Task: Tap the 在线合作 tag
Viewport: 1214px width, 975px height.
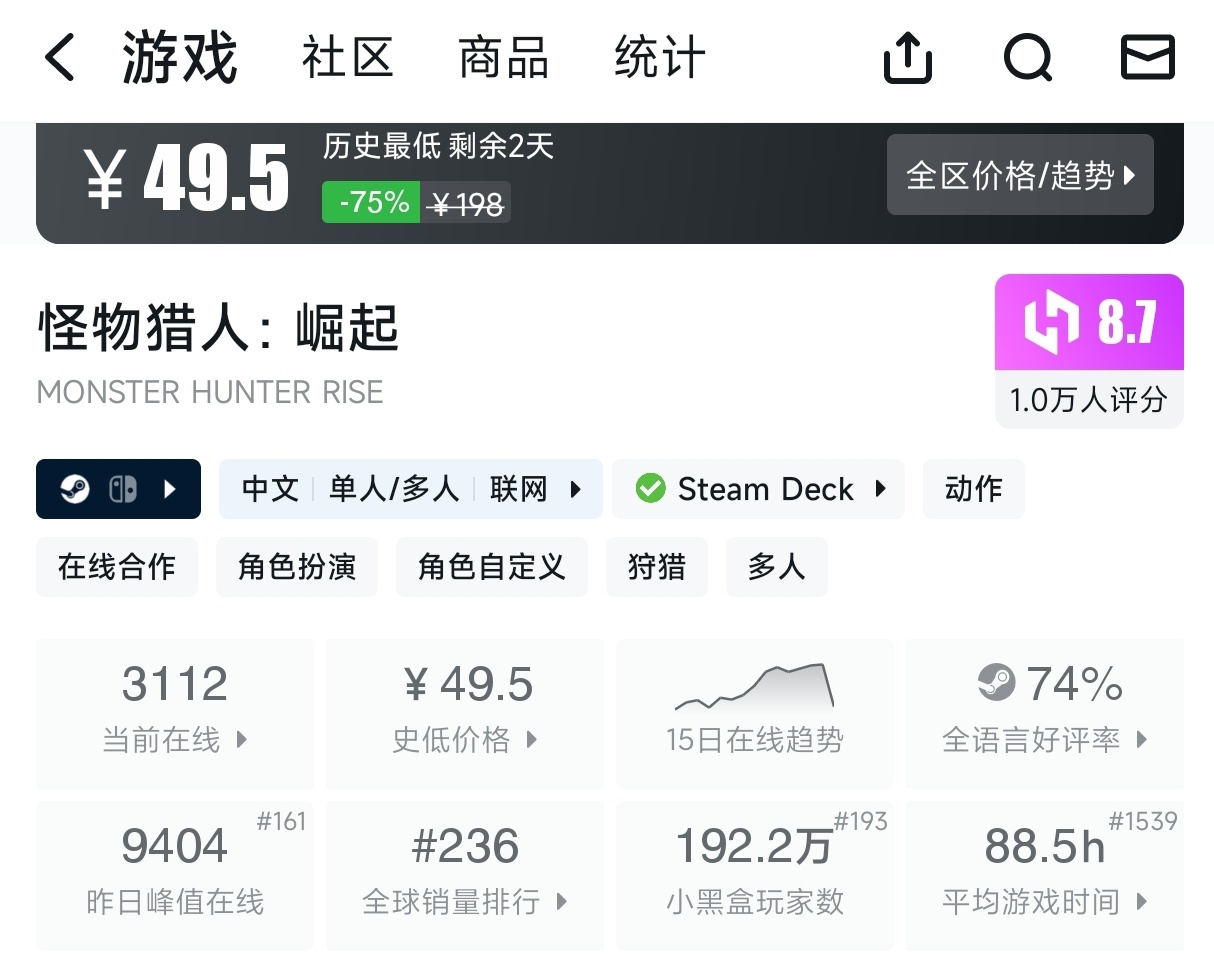Action: pyautogui.click(x=117, y=567)
